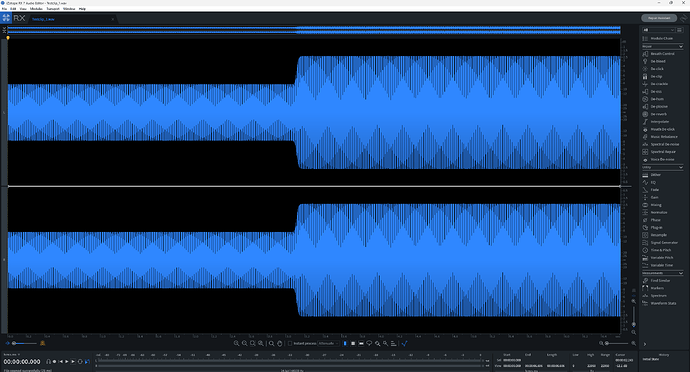This screenshot has height=372, width=690.
Task: Toggle loop playback in transport controls
Action: click(80, 361)
